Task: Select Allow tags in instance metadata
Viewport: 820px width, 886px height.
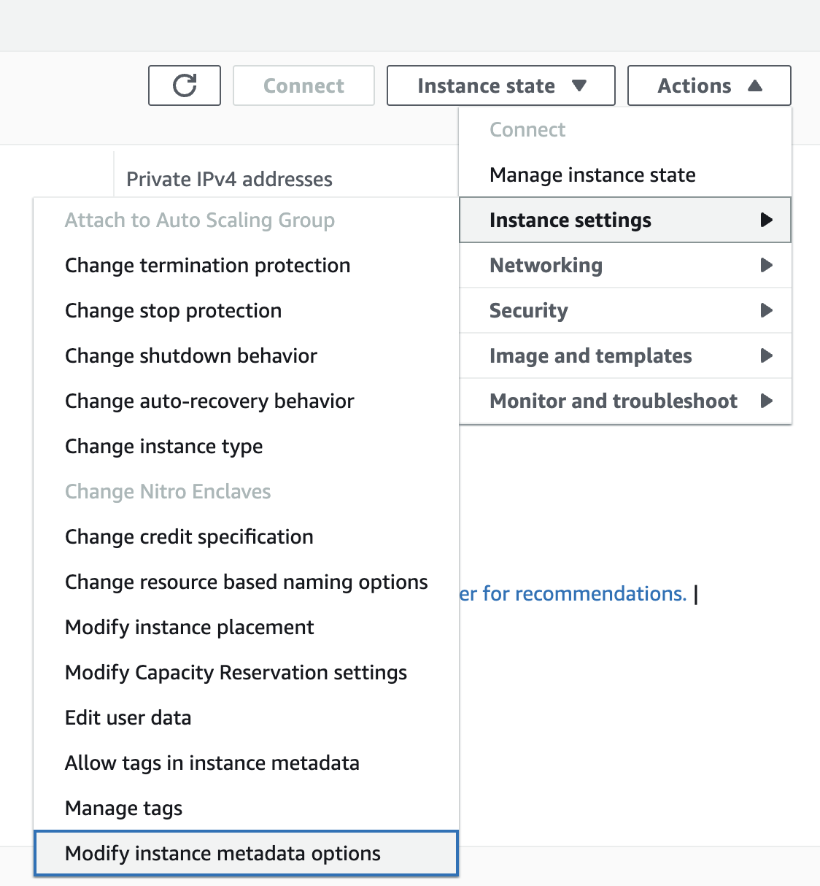Action: pos(211,762)
